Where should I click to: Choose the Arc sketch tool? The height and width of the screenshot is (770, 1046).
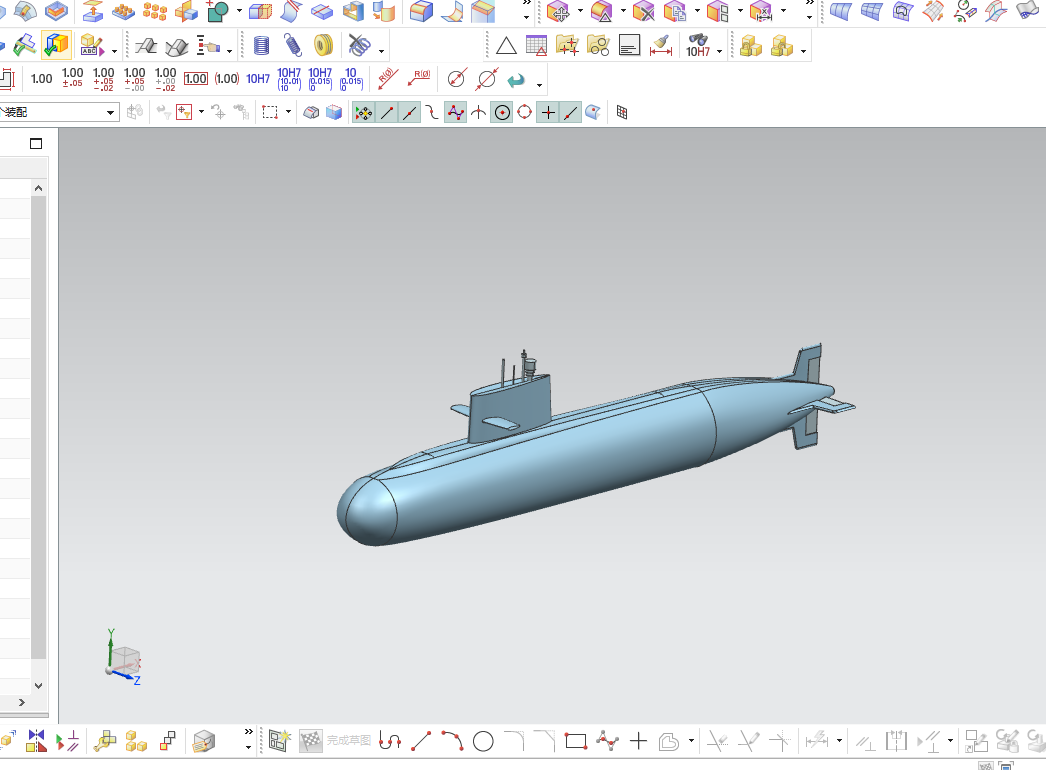pos(452,741)
